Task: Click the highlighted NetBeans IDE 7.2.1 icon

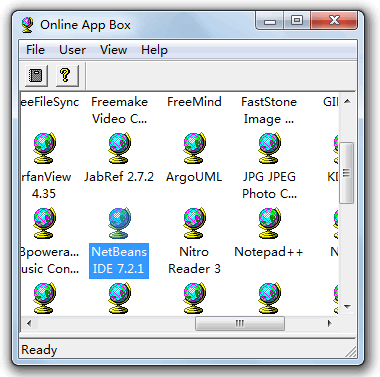Action: [x=119, y=223]
